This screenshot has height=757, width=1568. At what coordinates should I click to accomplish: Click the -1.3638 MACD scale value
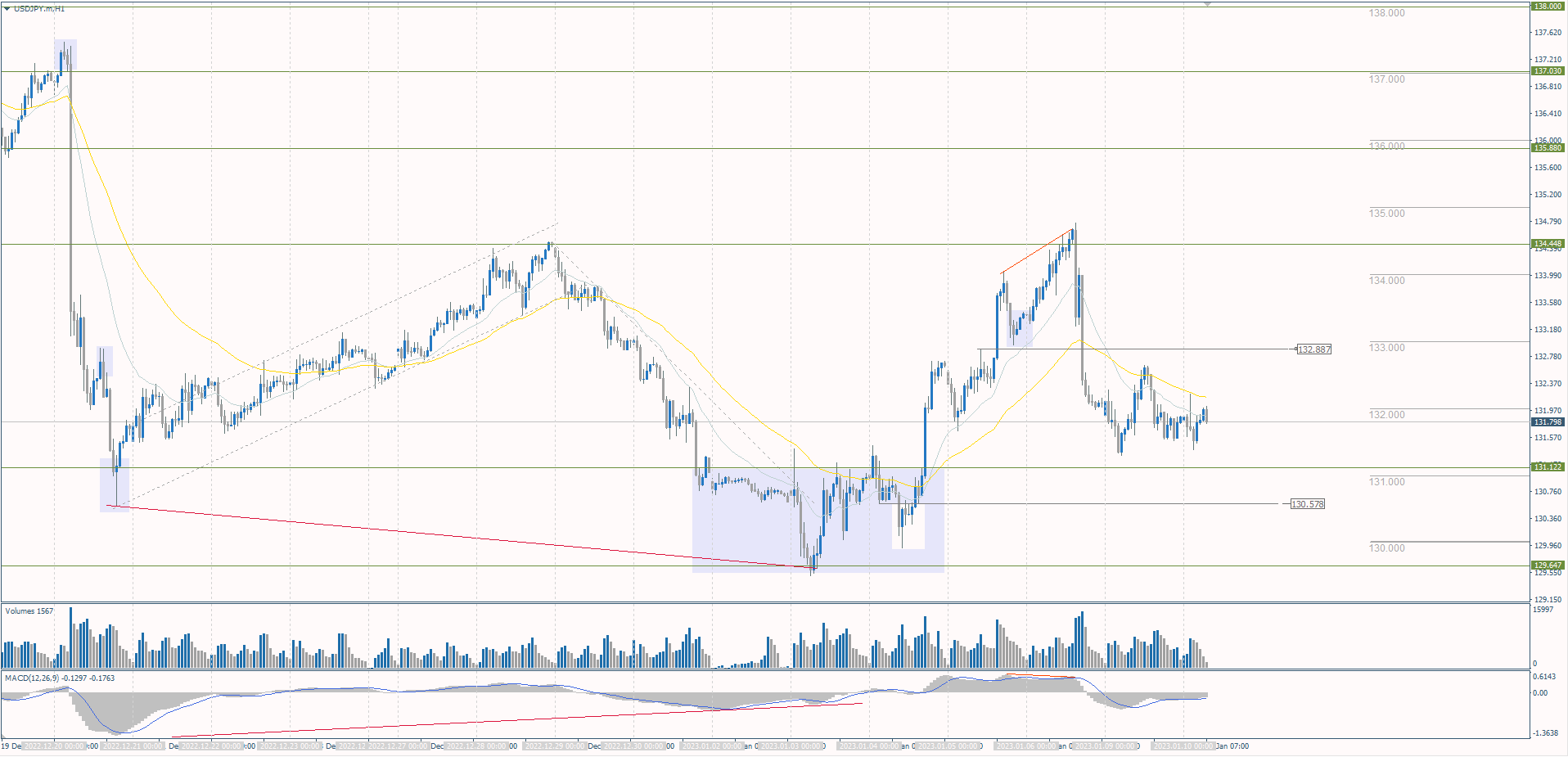[1545, 733]
